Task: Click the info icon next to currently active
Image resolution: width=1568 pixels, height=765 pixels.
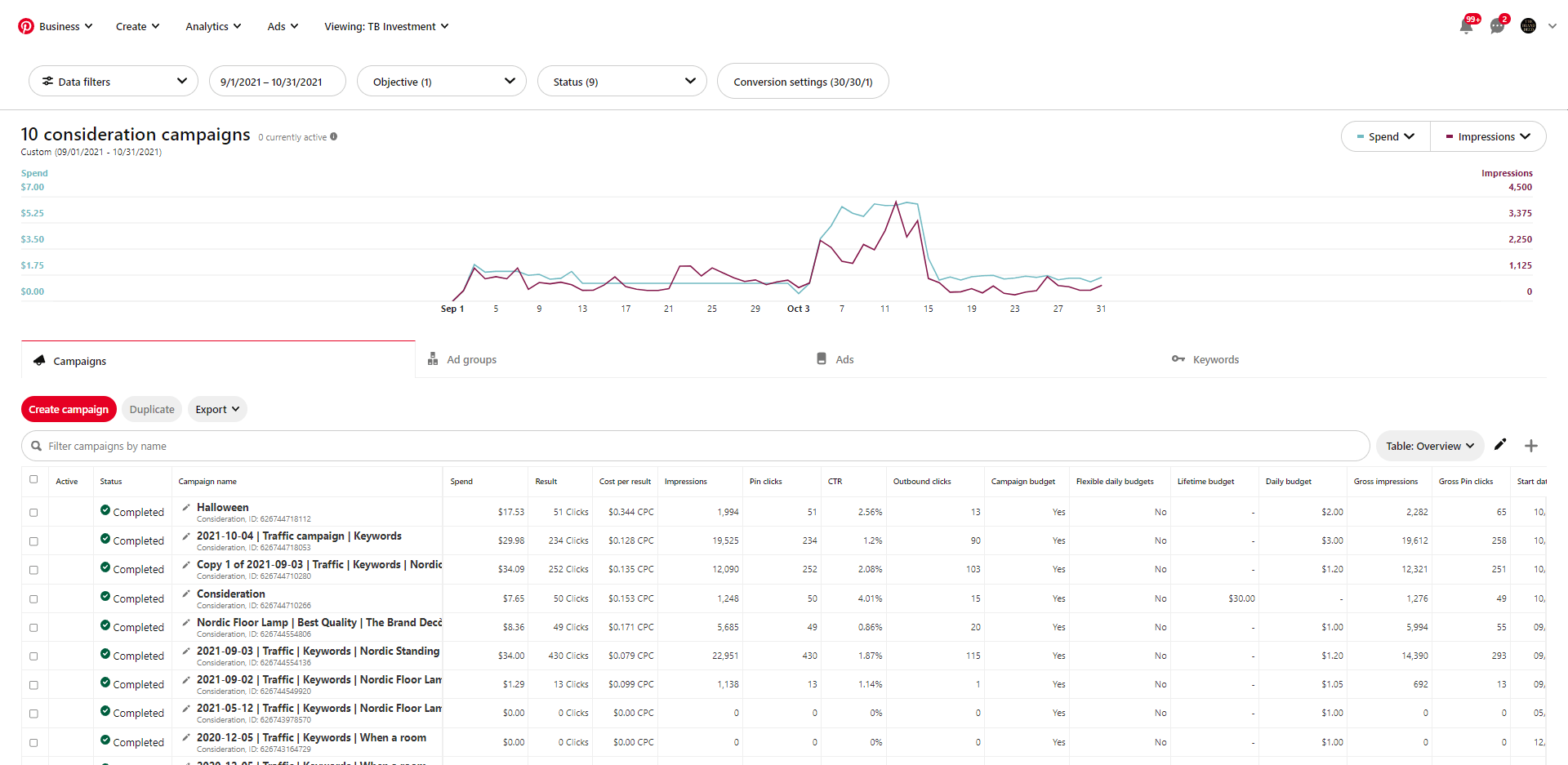Action: click(334, 137)
